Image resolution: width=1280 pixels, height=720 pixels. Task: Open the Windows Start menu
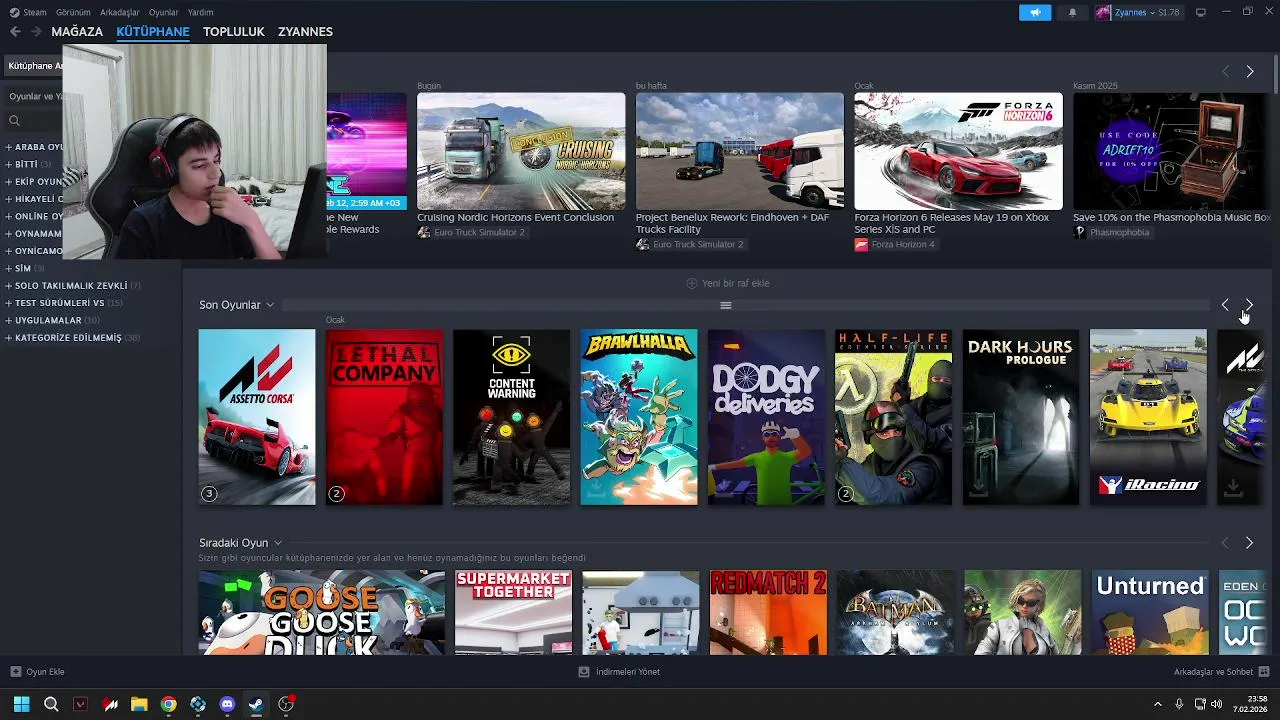pyautogui.click(x=22, y=704)
